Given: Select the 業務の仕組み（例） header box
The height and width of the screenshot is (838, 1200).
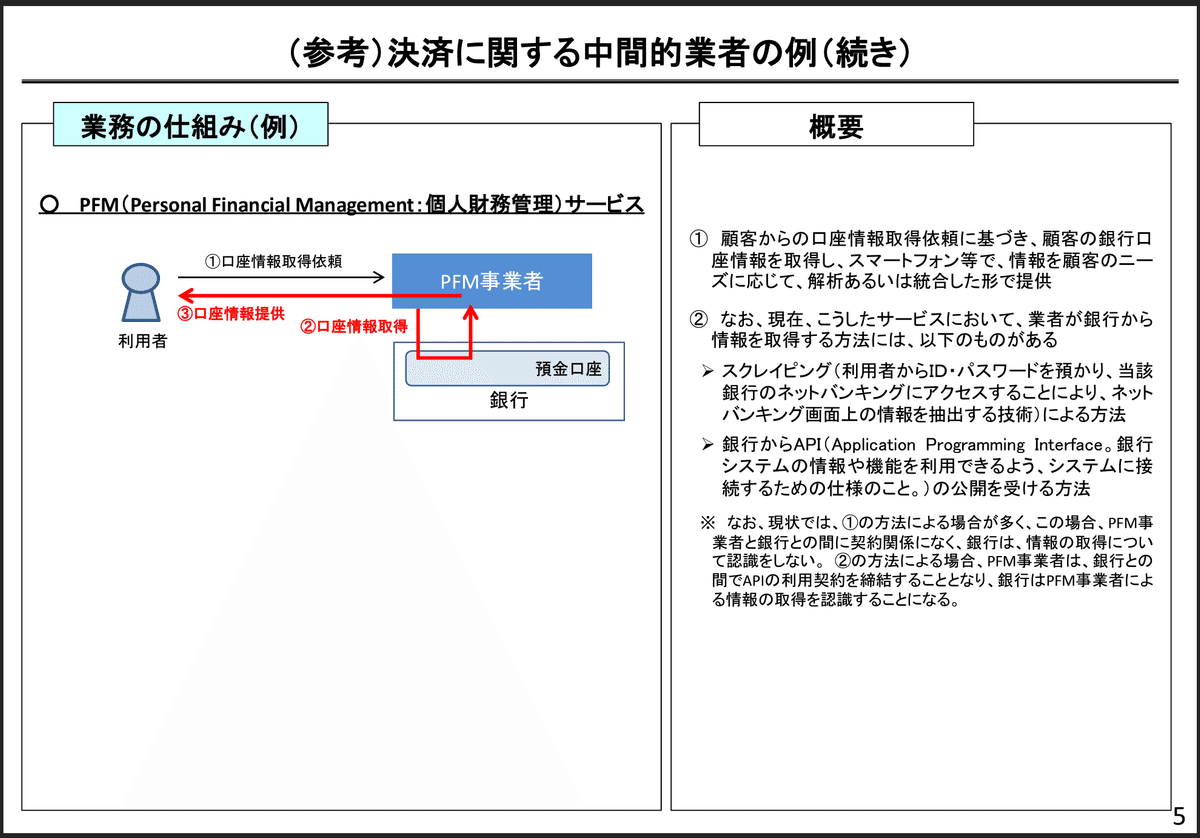Looking at the screenshot, I should [190, 125].
